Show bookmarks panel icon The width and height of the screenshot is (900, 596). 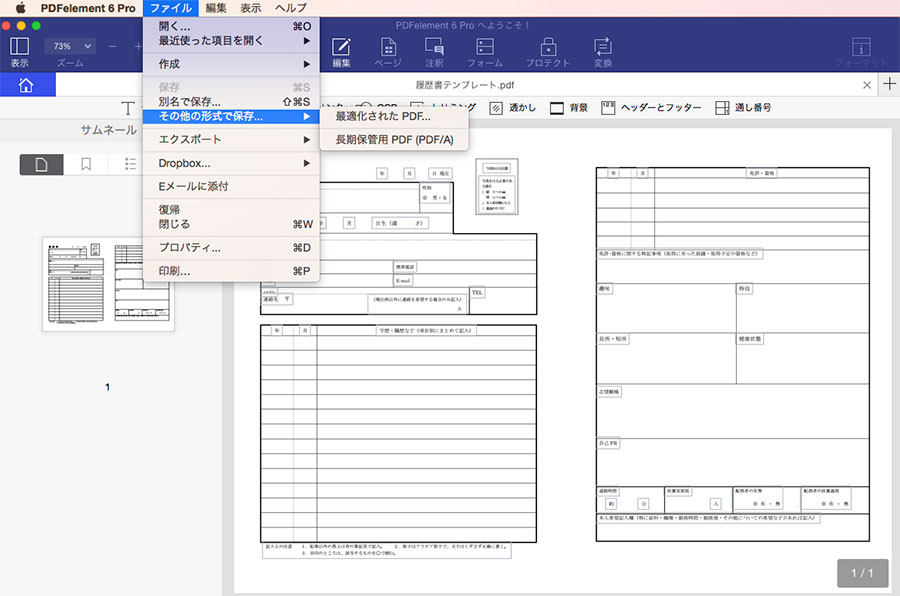tap(86, 165)
